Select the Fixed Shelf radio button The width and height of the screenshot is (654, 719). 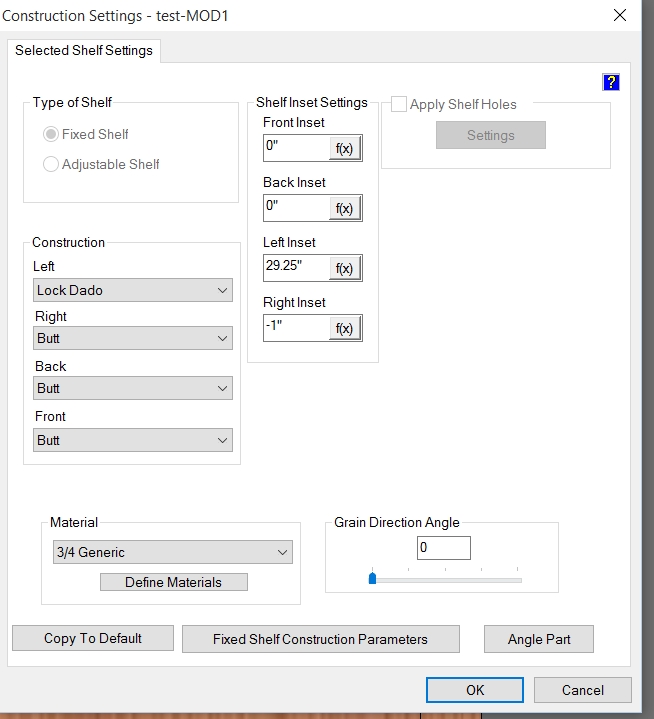click(x=51, y=134)
